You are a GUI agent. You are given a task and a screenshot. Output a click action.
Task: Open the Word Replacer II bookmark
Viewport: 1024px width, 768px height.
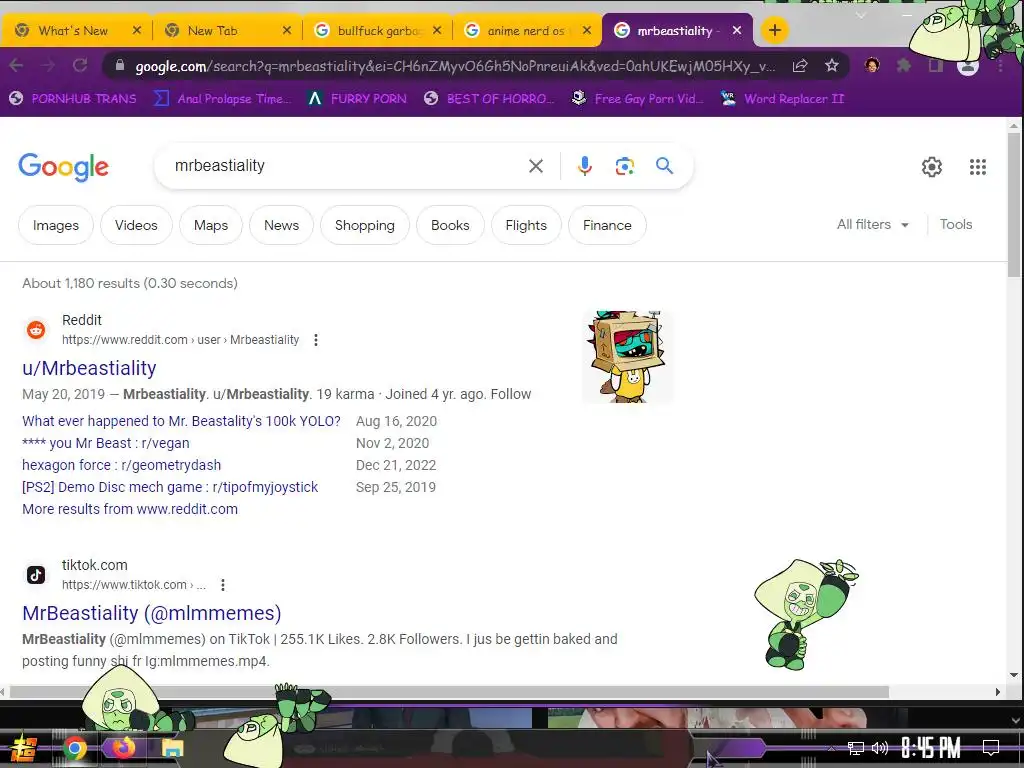click(x=782, y=99)
